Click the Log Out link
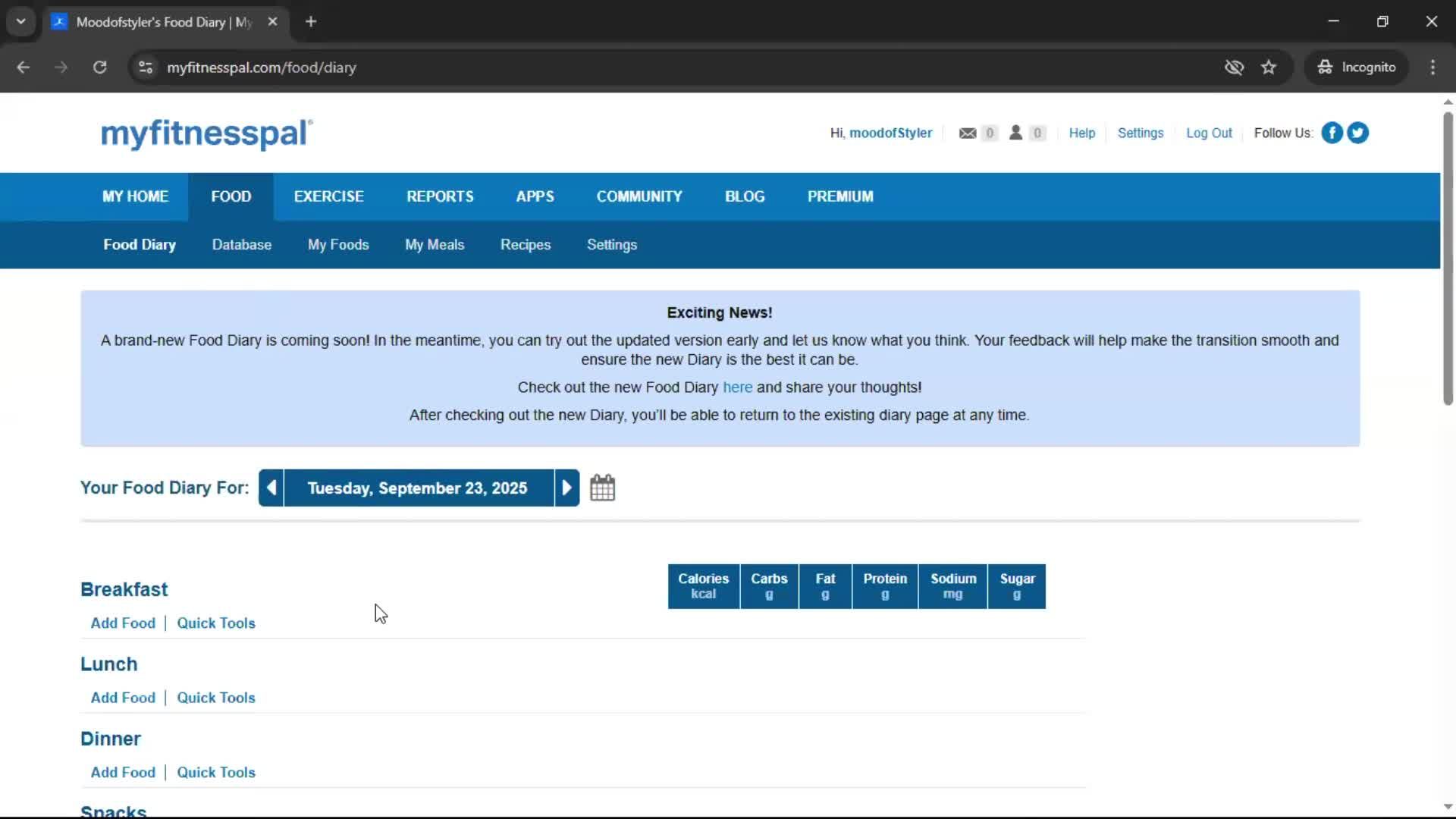The image size is (1456, 819). [1209, 133]
